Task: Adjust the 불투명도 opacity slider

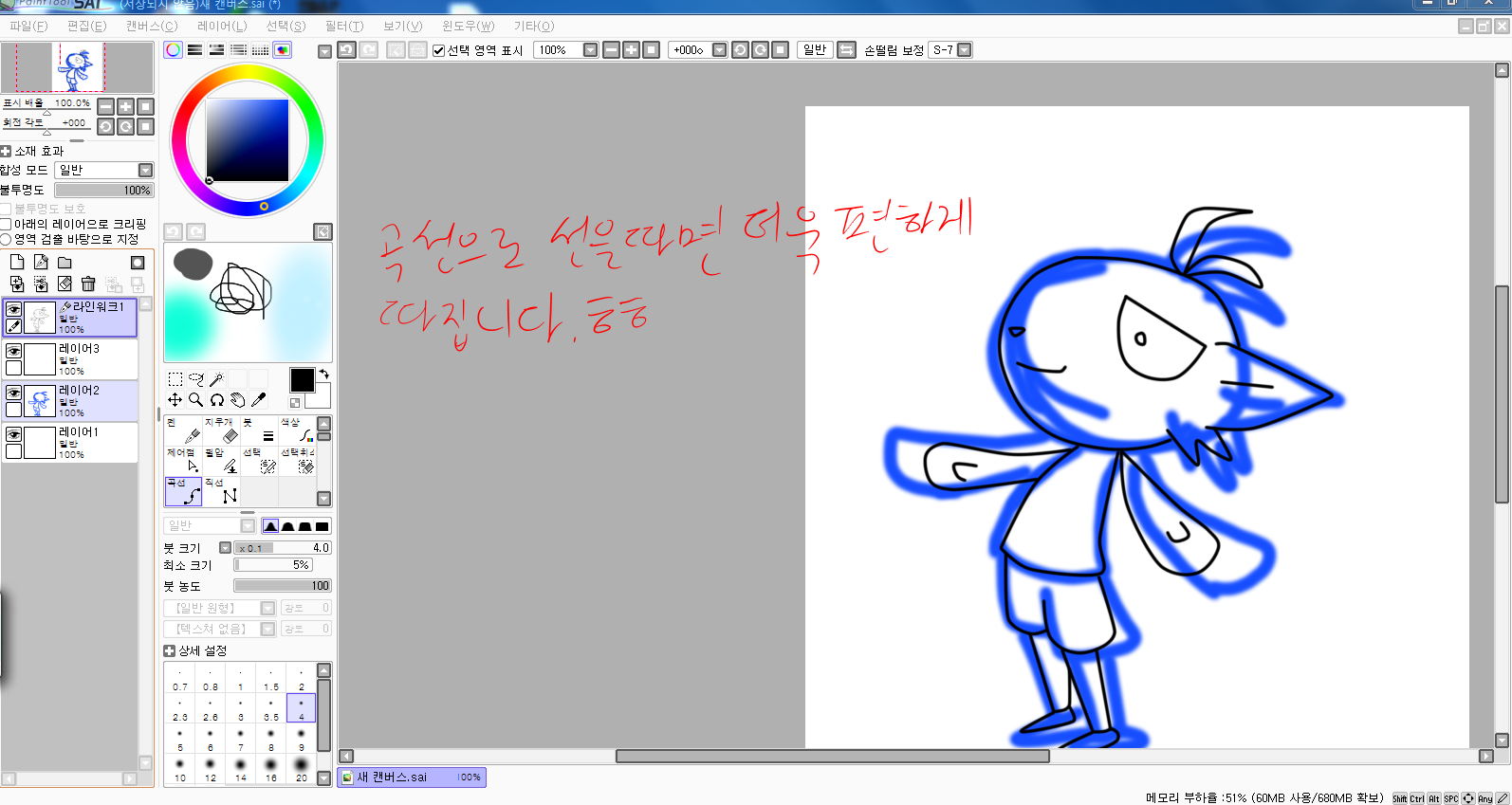Action: 103,191
